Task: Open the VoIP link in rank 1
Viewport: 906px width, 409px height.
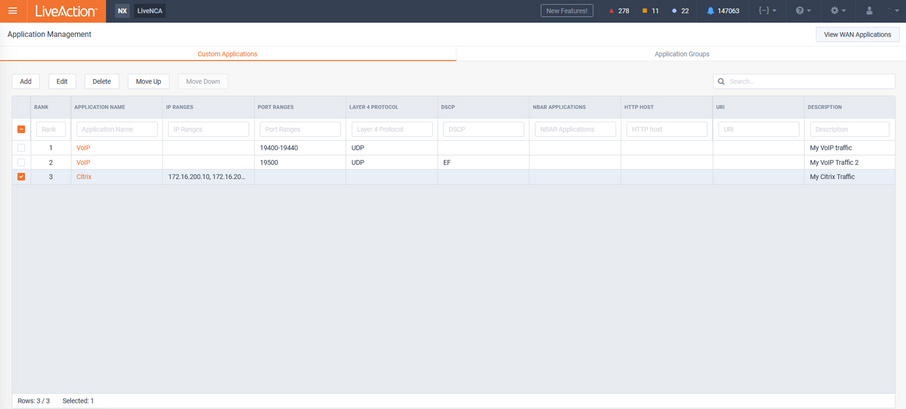Action: (83, 148)
